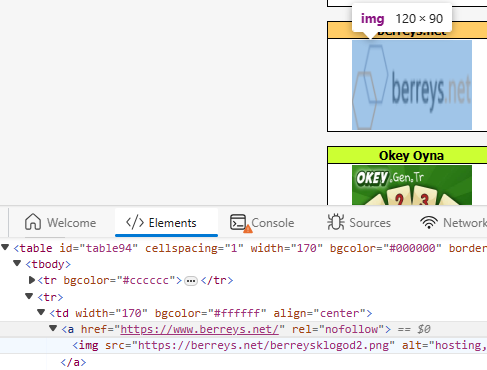The height and width of the screenshot is (370, 487).
Task: Click the bgcolor "#cccccc" attribute value
Action: tap(146, 281)
